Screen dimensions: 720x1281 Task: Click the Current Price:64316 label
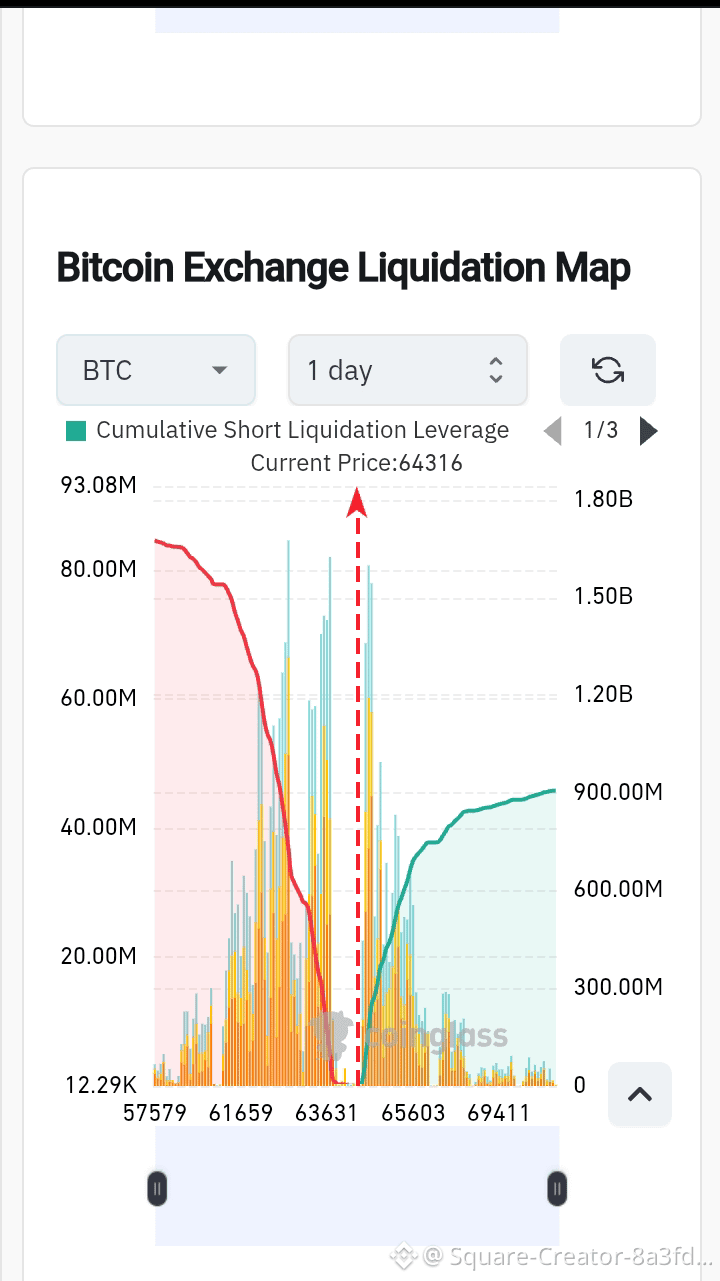[356, 463]
